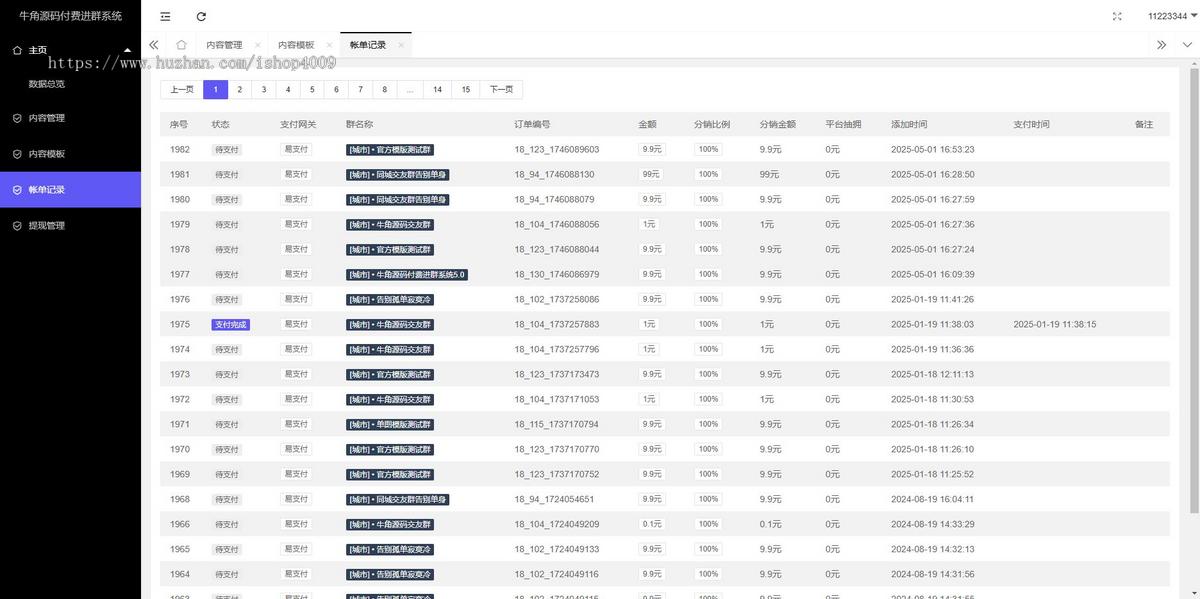The height and width of the screenshot is (599, 1200).
Task: Go to previous page 上一页
Action: click(x=182, y=89)
